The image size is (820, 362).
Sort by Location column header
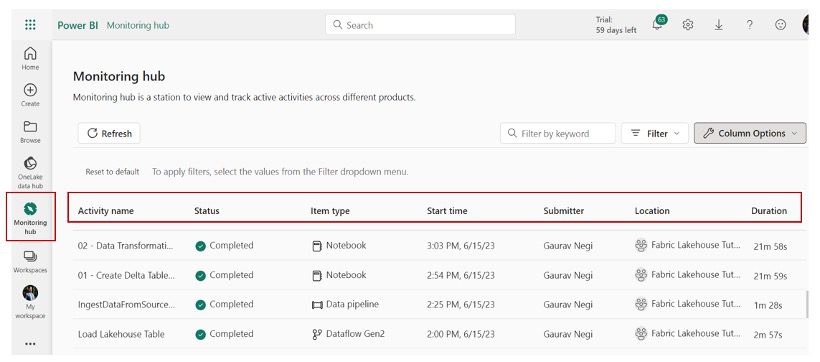pos(652,211)
